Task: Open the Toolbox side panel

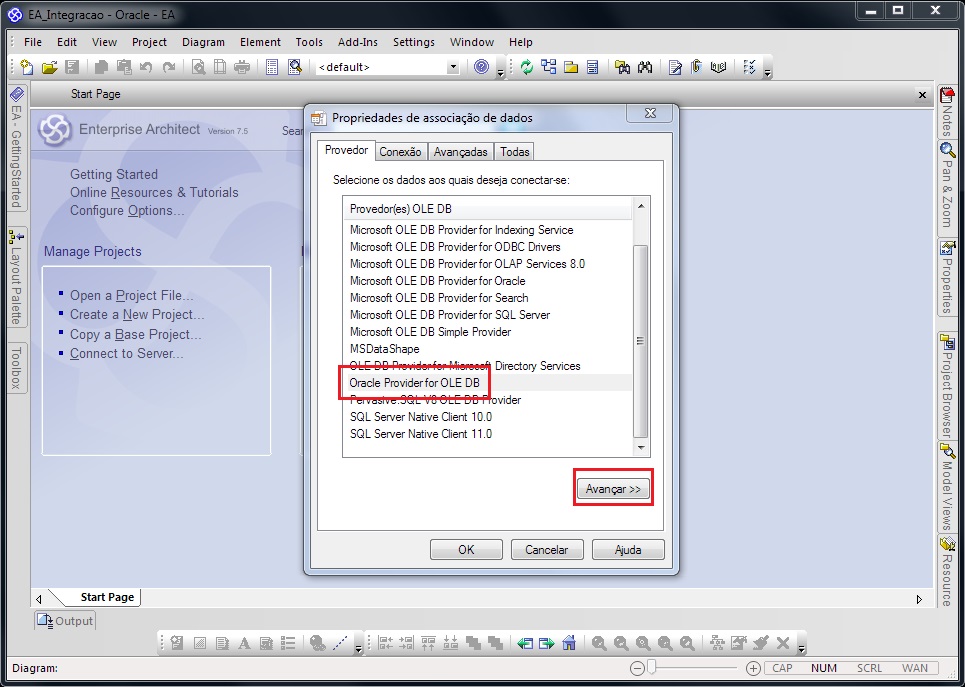Action: pyautogui.click(x=17, y=367)
